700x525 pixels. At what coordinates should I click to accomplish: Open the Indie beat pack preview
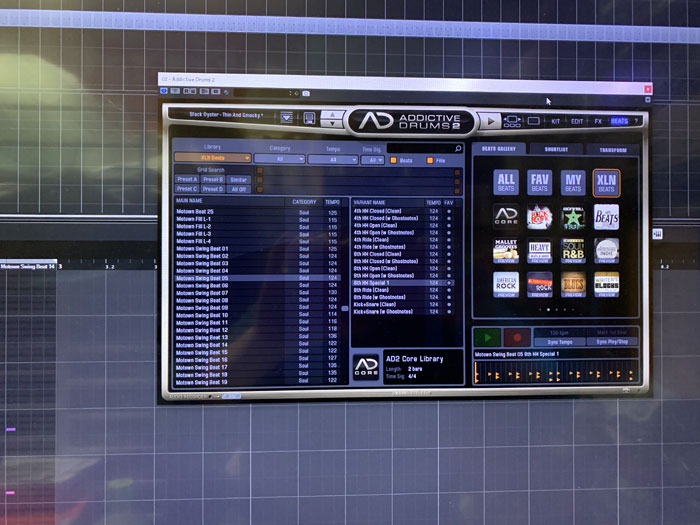pyautogui.click(x=606, y=250)
